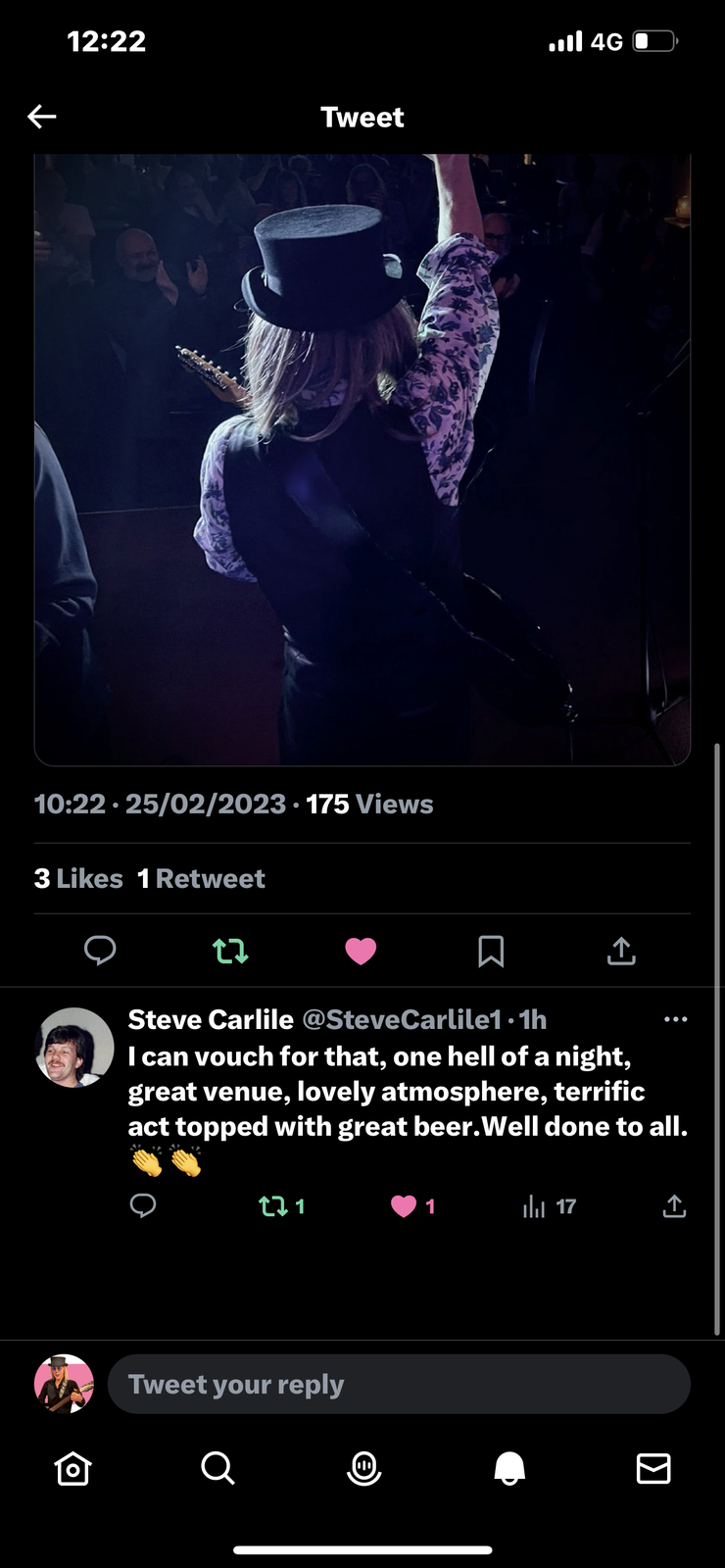View the 3 Likes list
The image size is (725, 1568).
[x=78, y=878]
